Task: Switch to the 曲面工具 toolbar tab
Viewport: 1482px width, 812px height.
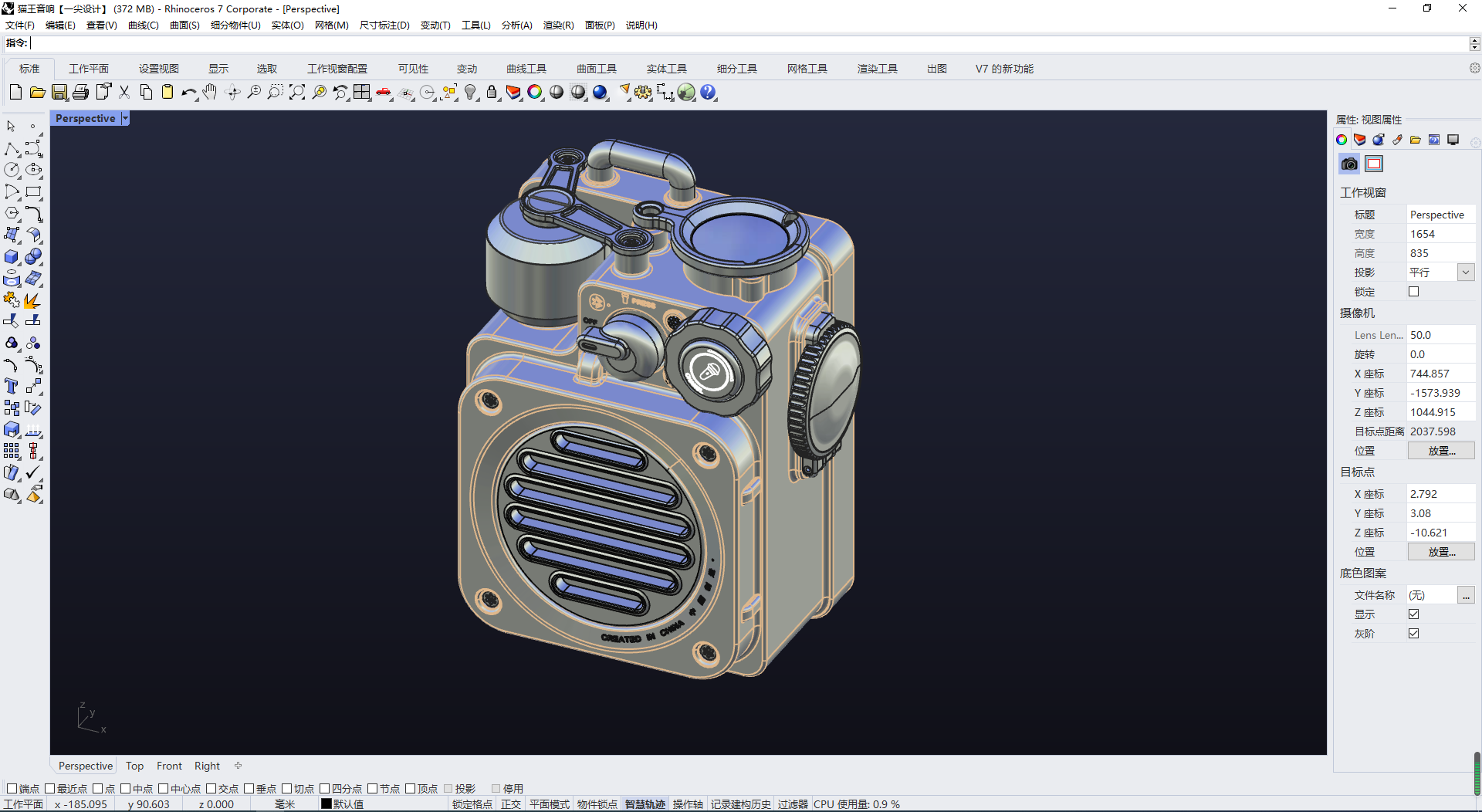Action: coord(597,69)
